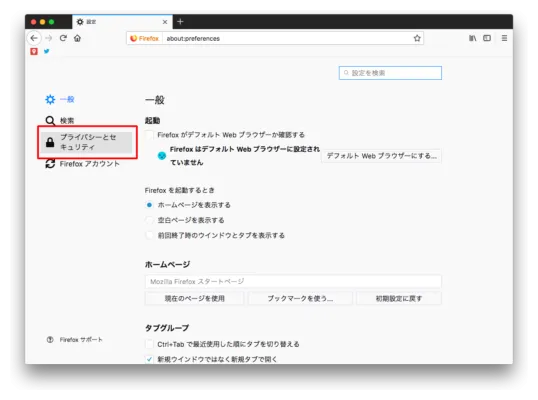Click the 設定を検索 search field
The width and height of the screenshot is (538, 400).
390,73
